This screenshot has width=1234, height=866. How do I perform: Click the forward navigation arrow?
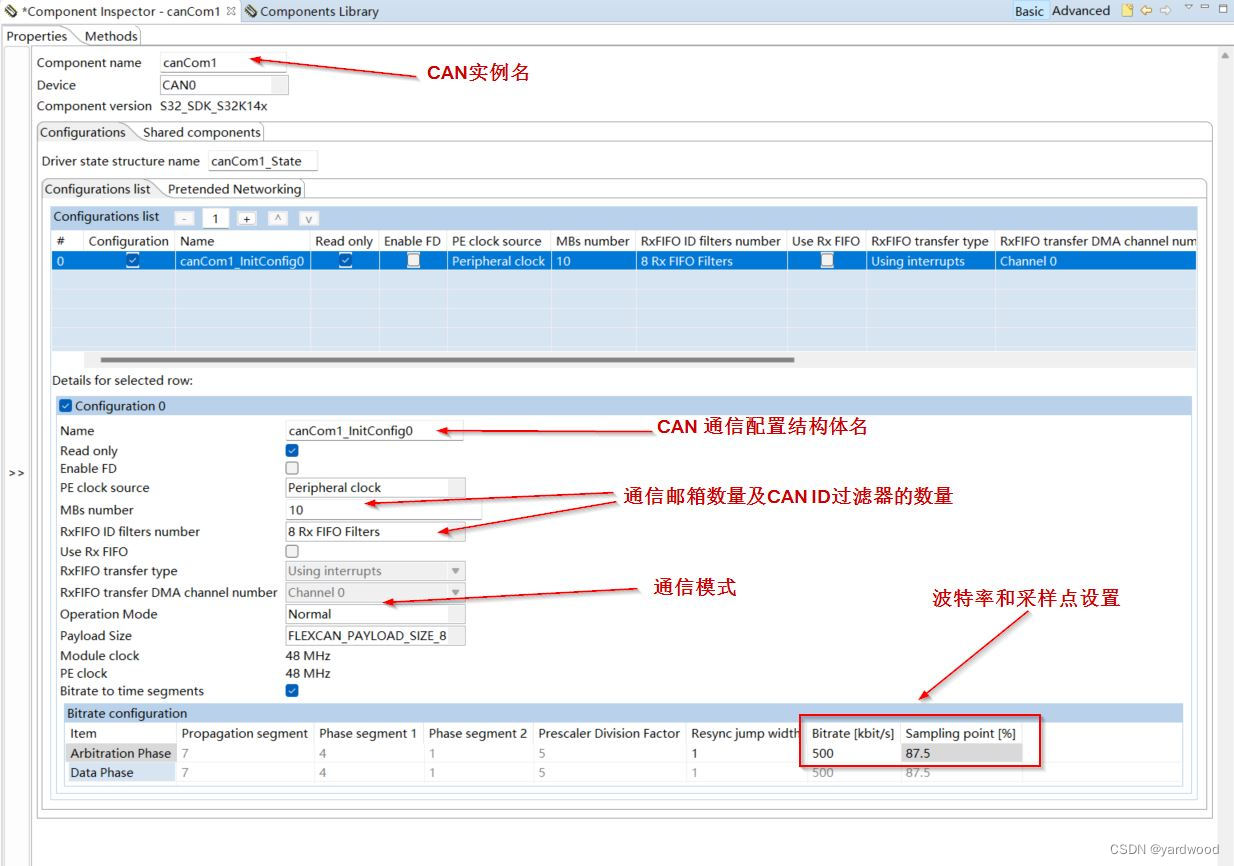[1166, 10]
